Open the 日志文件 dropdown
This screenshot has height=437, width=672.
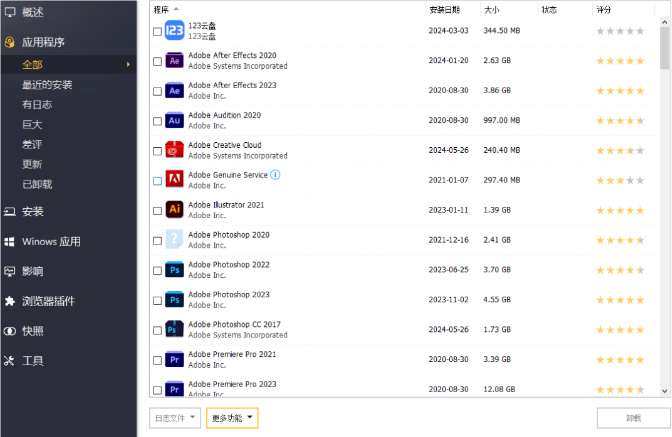click(175, 418)
